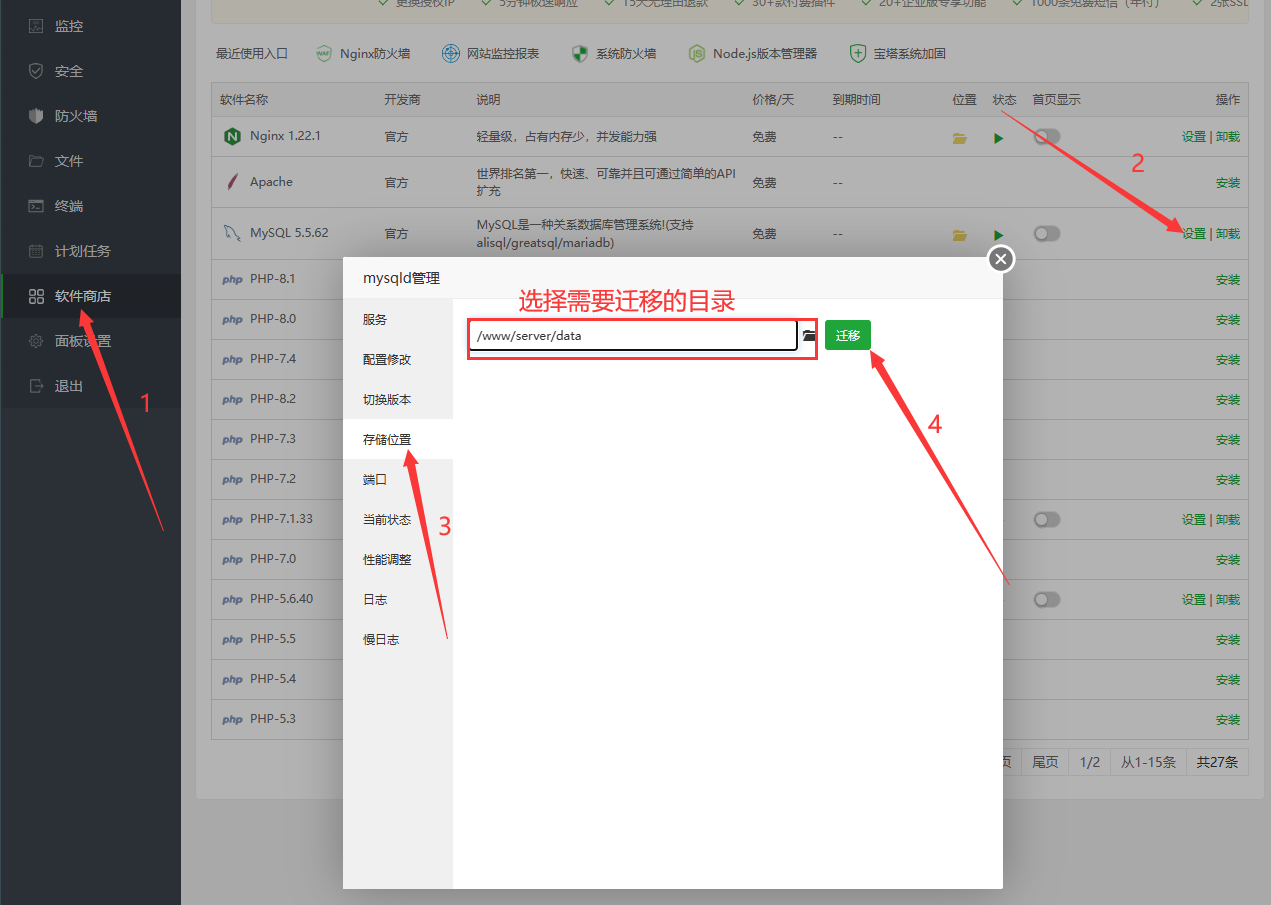Viewport: 1271px width, 905px height.
Task: Open 系统防火墙 shortcut
Action: 613,54
